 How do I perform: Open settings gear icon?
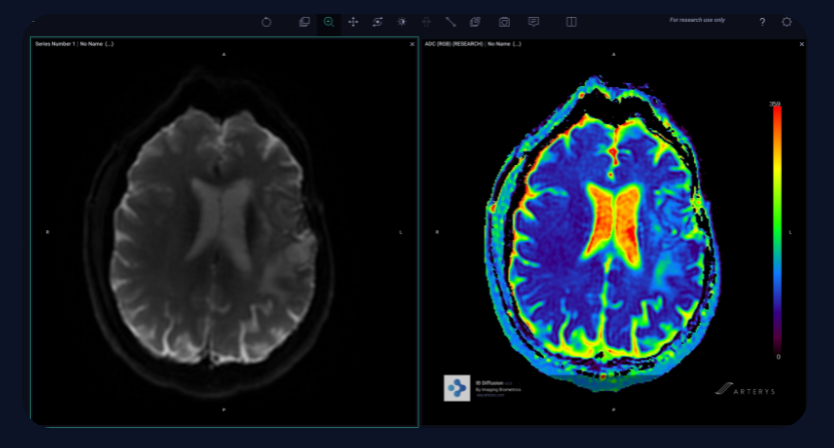(787, 22)
